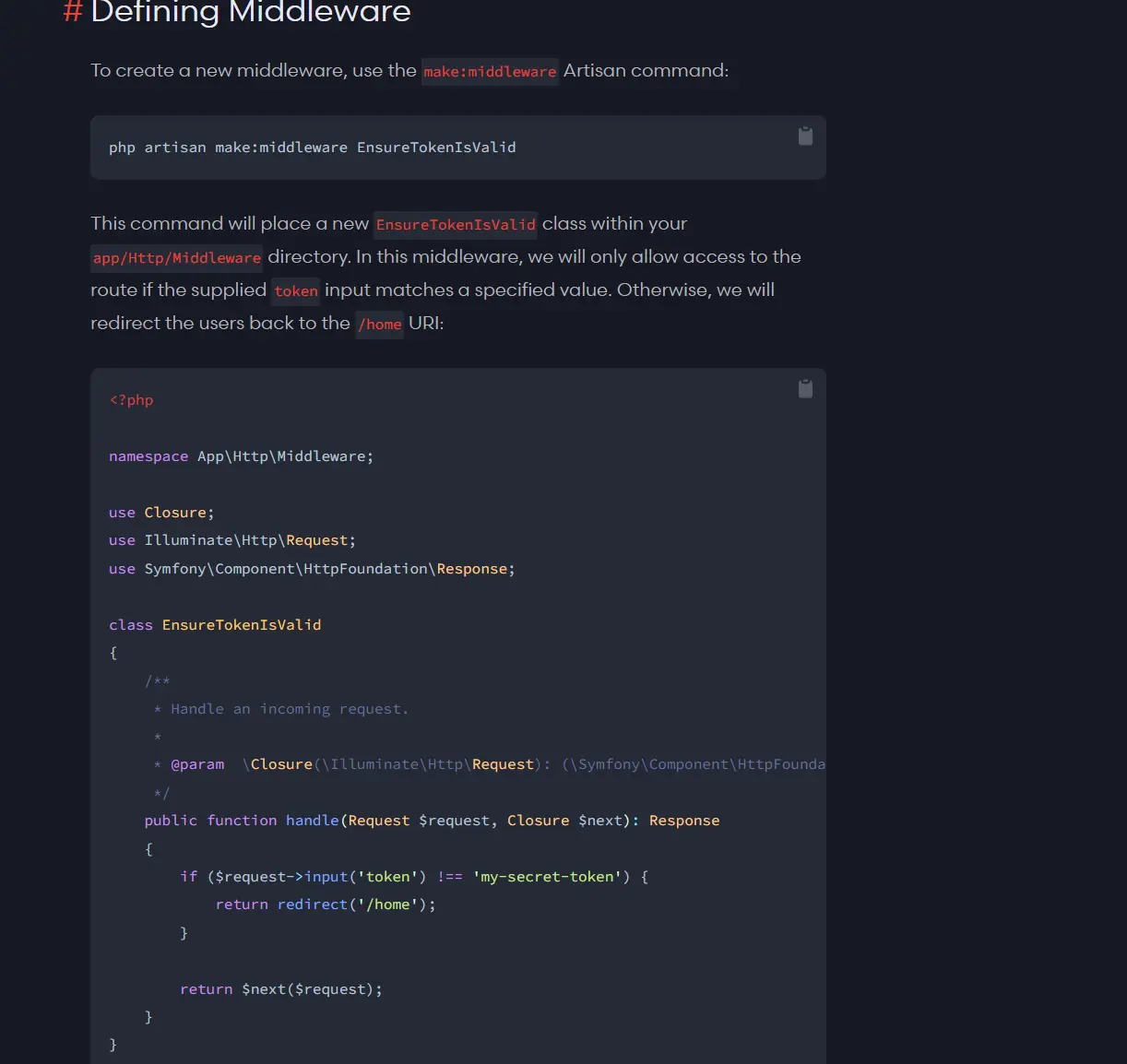Select the make:middleware inline code
The image size is (1127, 1064).
click(x=490, y=71)
